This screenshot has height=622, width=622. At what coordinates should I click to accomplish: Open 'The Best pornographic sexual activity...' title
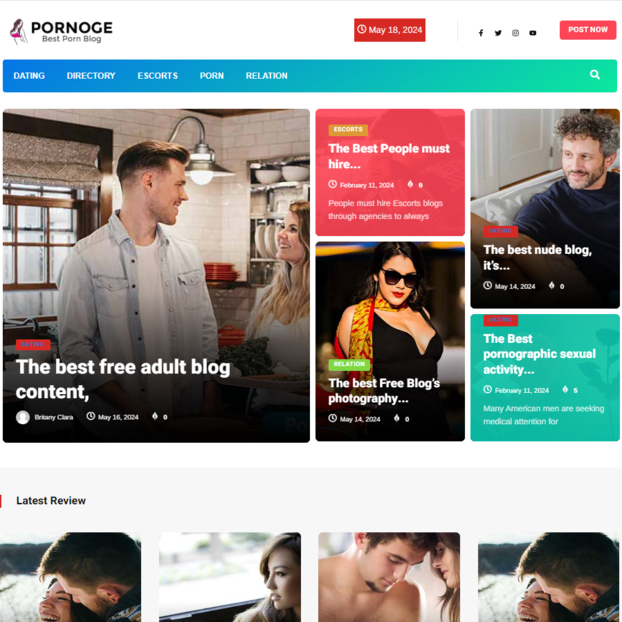coord(539,354)
